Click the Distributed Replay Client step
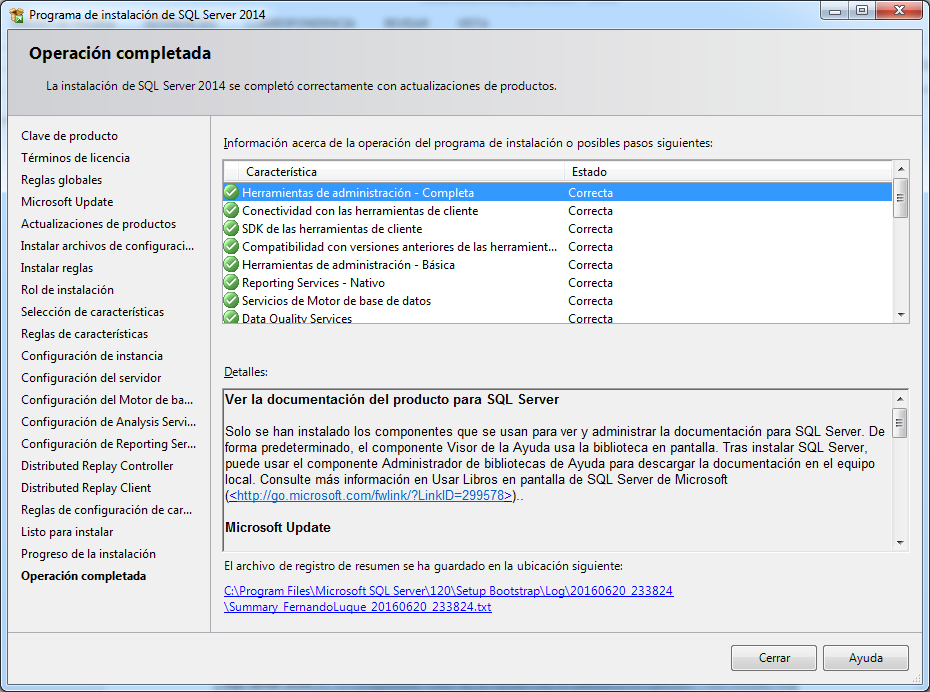930x692 pixels. pos(86,487)
